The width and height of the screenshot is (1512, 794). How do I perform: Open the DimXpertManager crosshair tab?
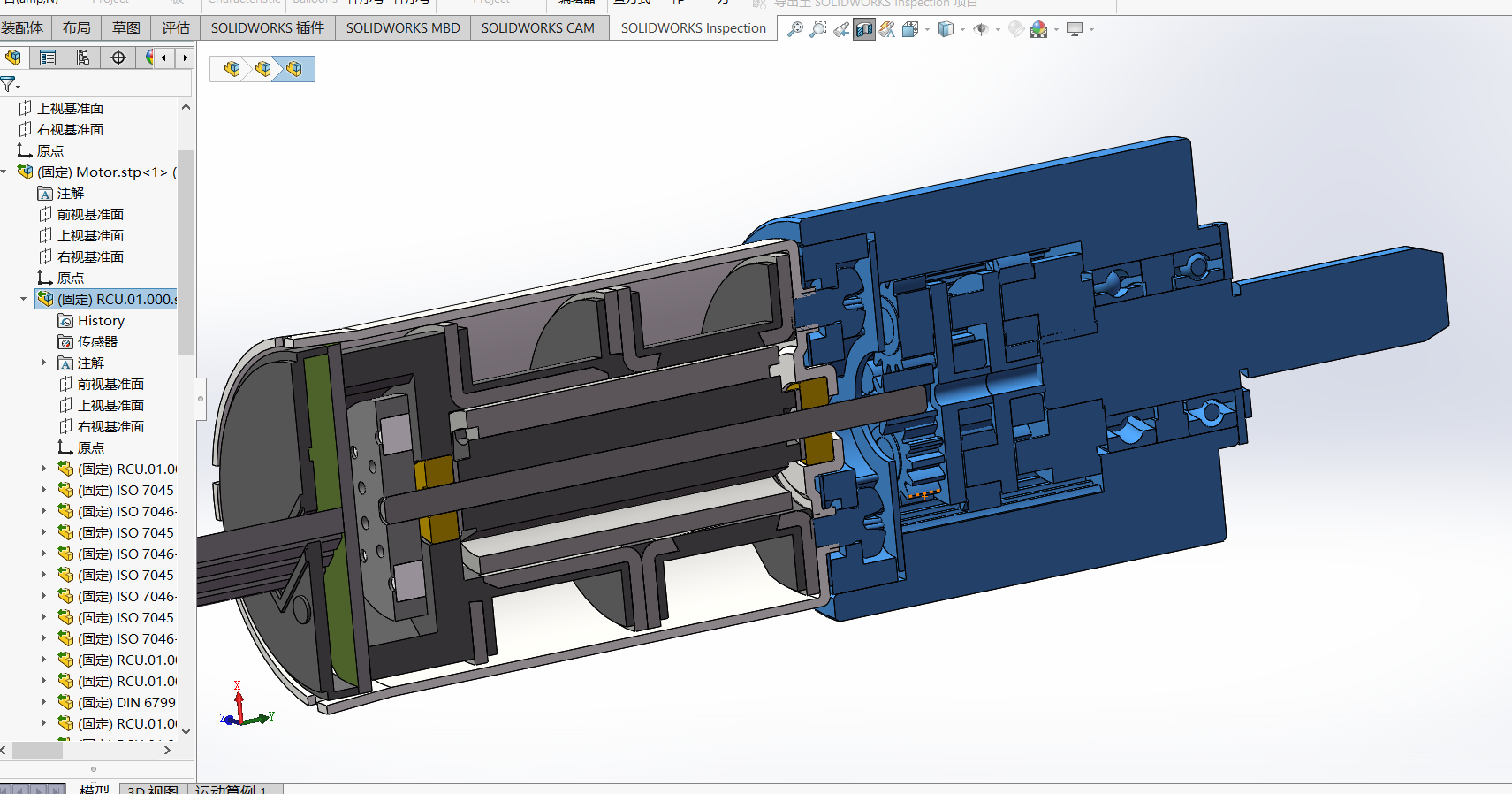[118, 57]
